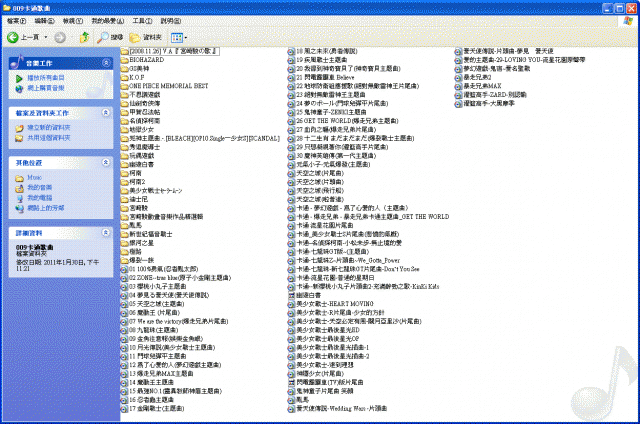
Task: Select icon of Wedding Wars file
Action: 291,409
